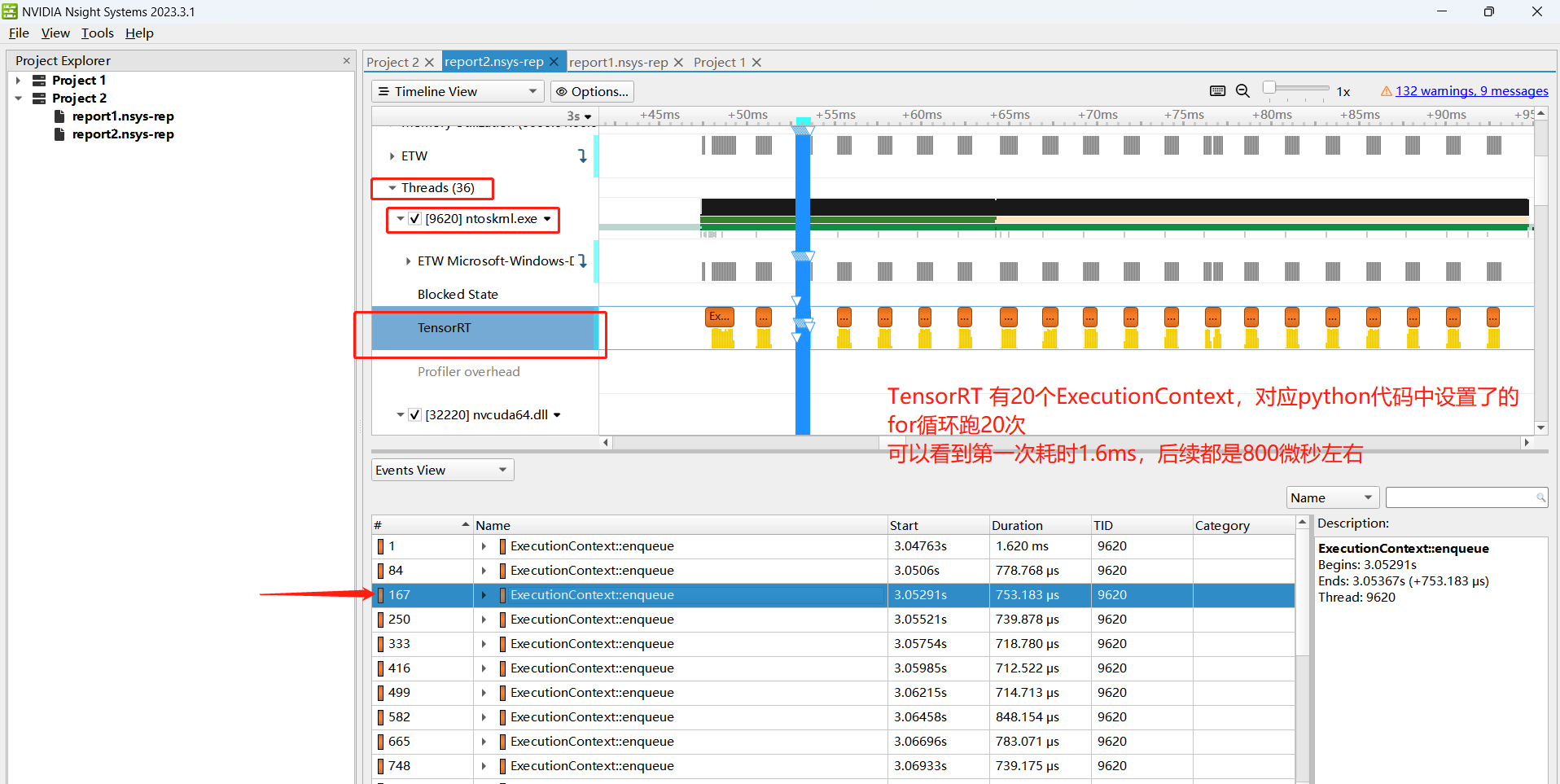
Task: Collapse the [9620] ntoskrnl.exe thread
Action: point(401,219)
